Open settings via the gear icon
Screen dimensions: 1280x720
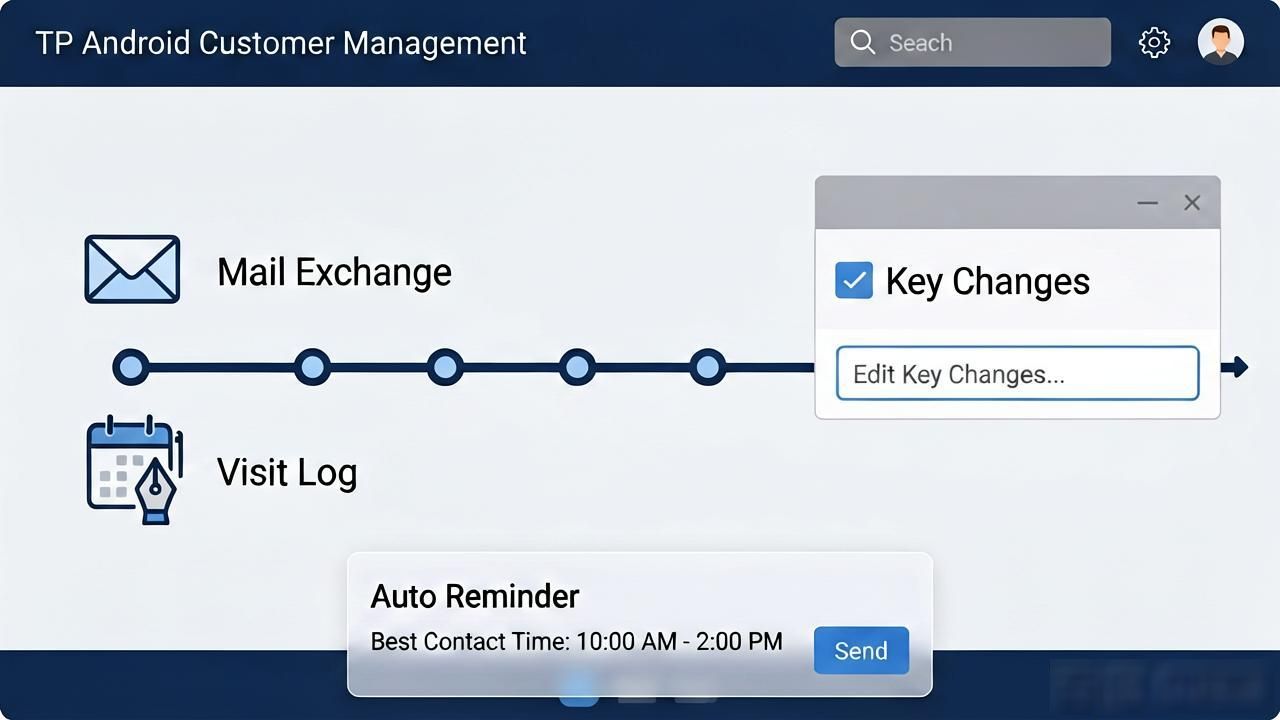pyautogui.click(x=1154, y=43)
